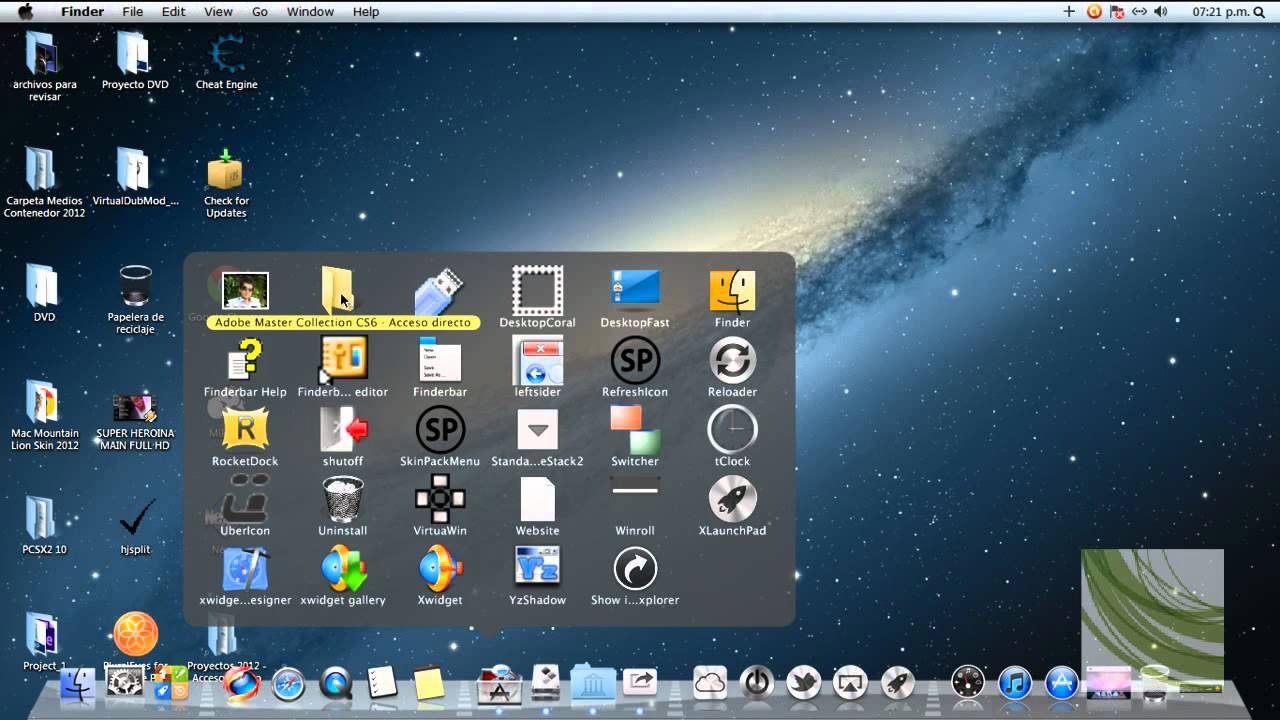Click the volume speaker icon in menu bar
This screenshot has height=720, width=1280.
[x=1160, y=11]
